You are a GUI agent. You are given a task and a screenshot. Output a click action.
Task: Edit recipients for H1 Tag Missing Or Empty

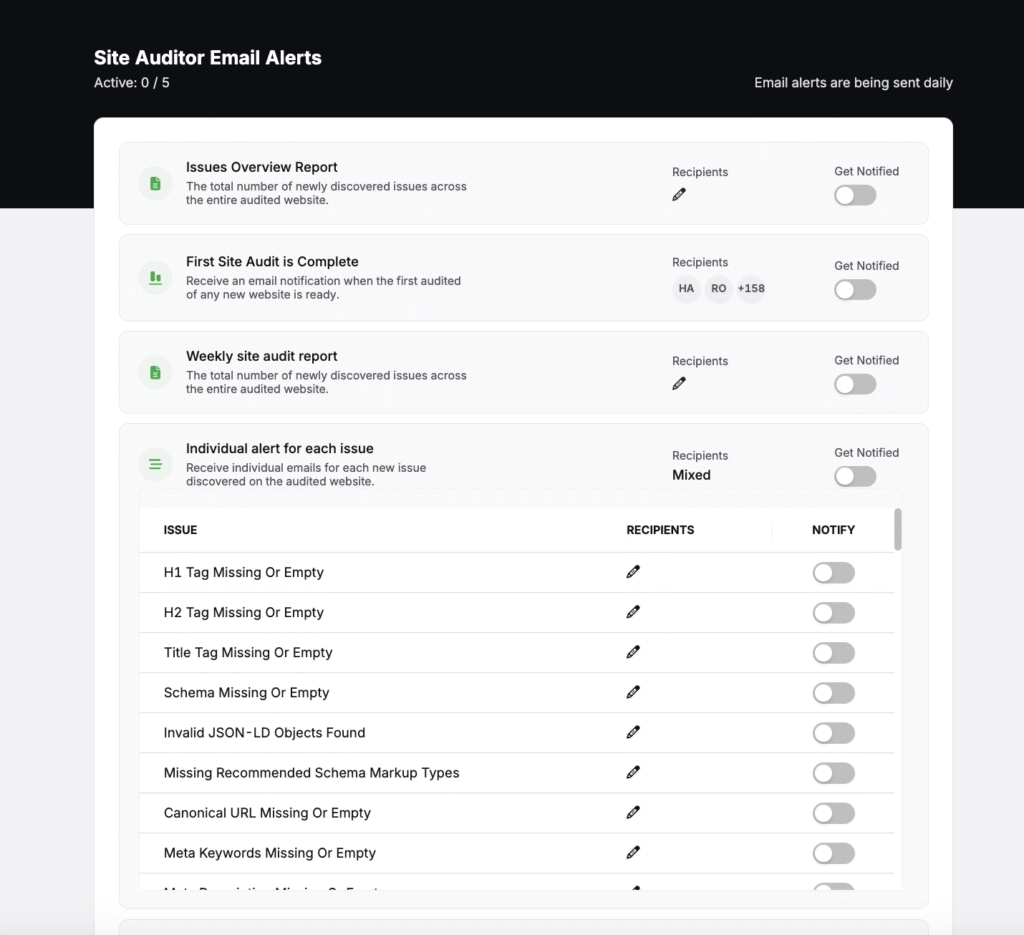coord(633,572)
